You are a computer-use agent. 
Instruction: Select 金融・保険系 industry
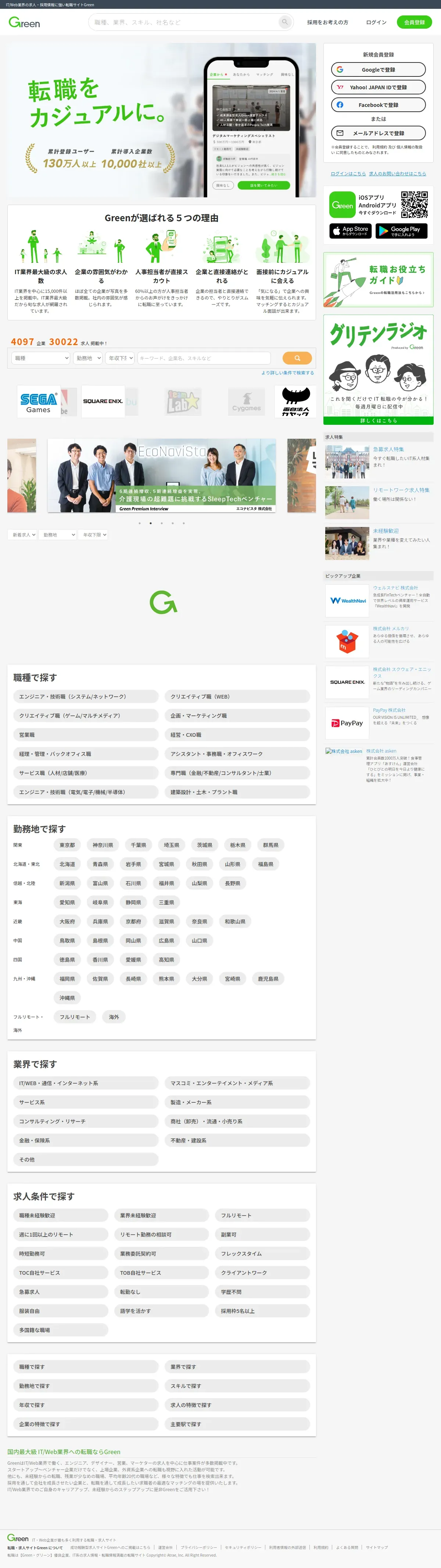tap(86, 1140)
